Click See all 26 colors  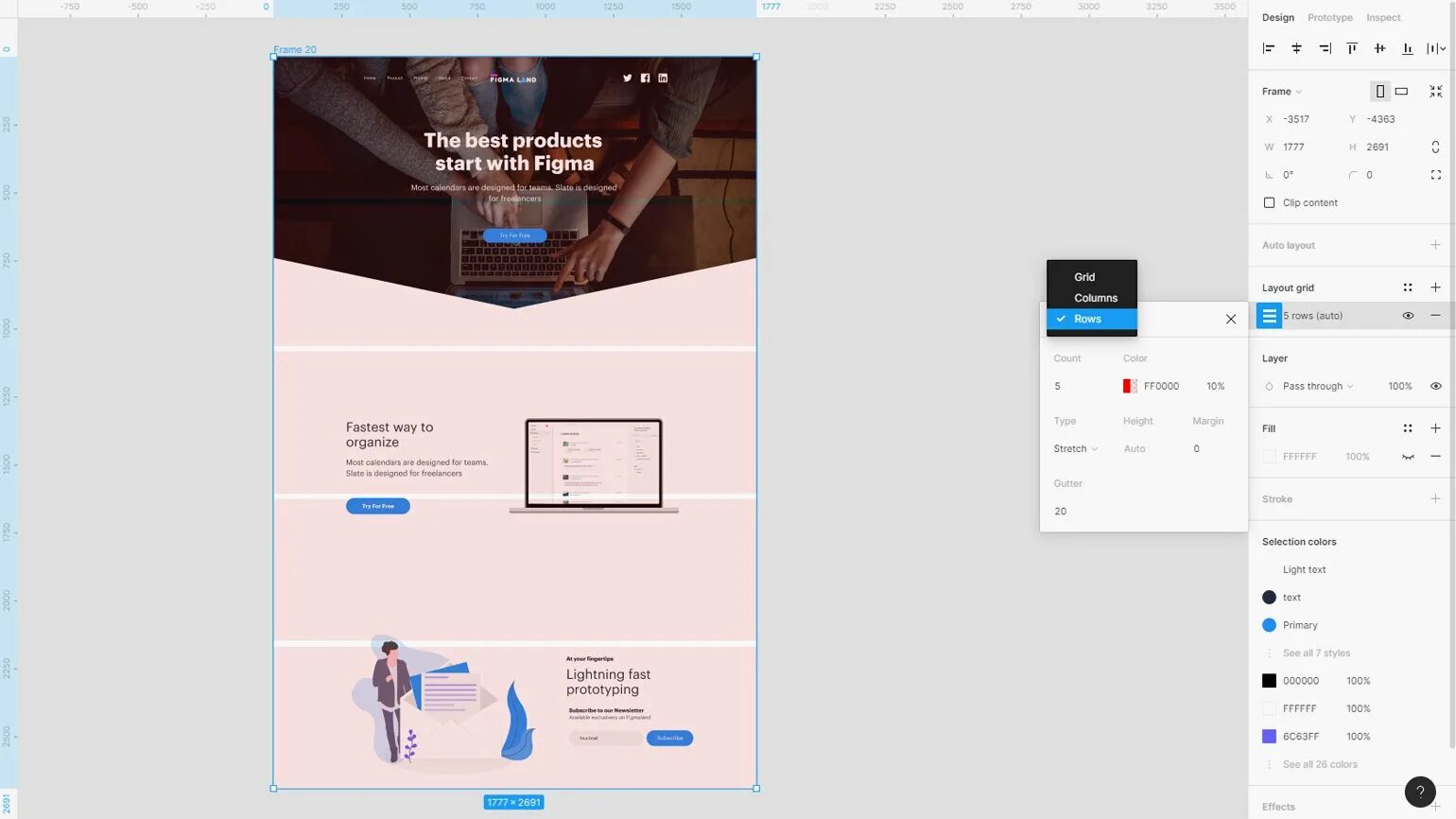point(1320,764)
